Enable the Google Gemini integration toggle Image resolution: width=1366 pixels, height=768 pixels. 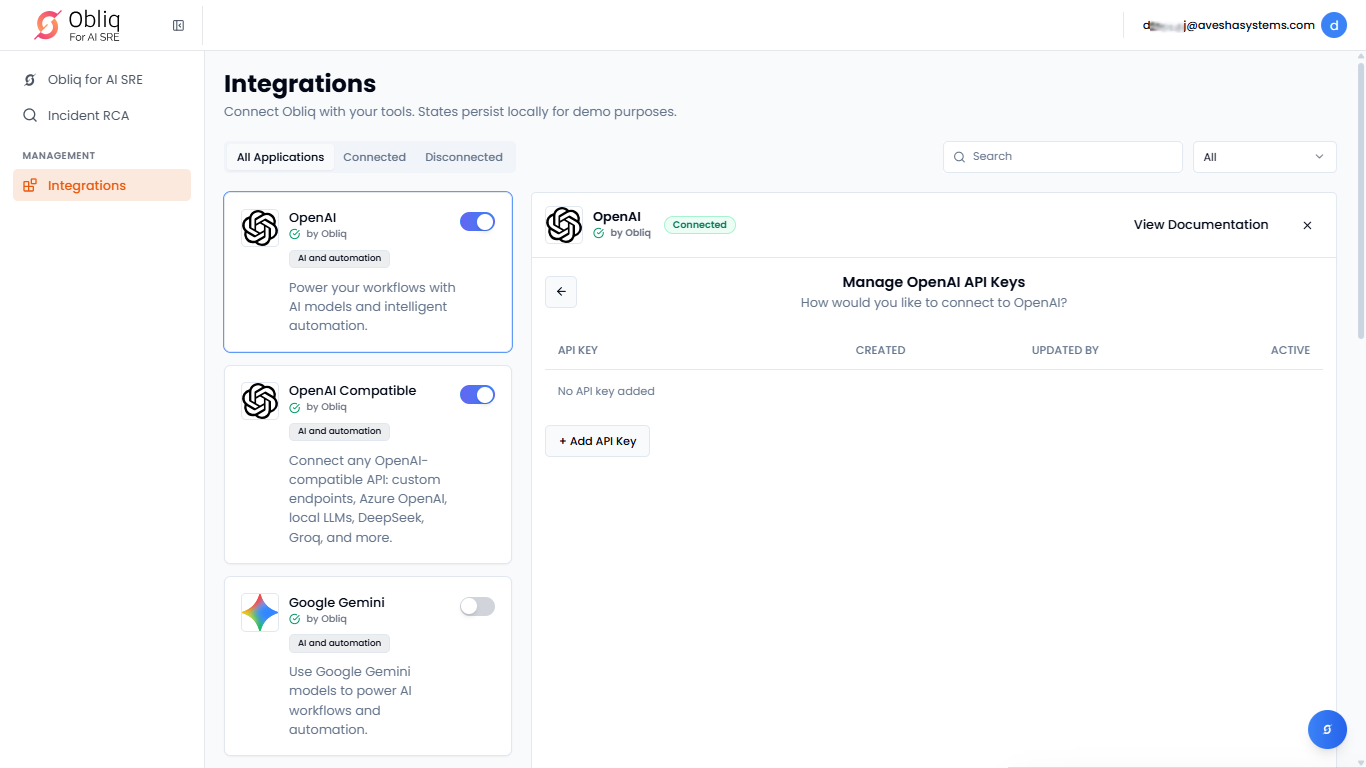click(x=477, y=606)
